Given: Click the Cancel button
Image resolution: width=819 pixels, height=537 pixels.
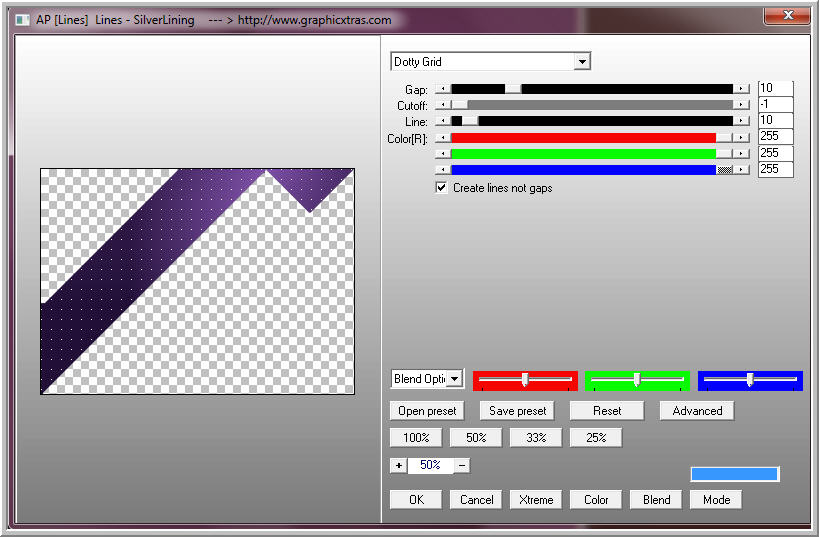Looking at the screenshot, I should click(x=476, y=500).
